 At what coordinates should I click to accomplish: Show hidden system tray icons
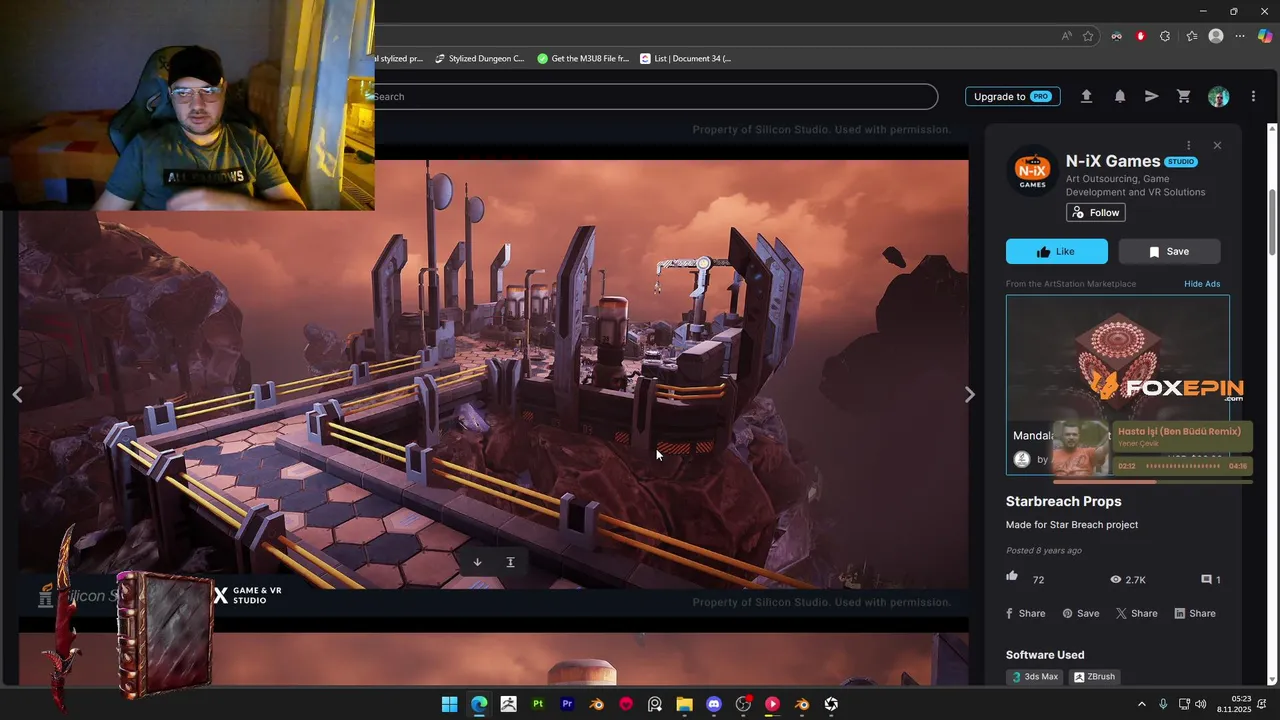[1142, 704]
